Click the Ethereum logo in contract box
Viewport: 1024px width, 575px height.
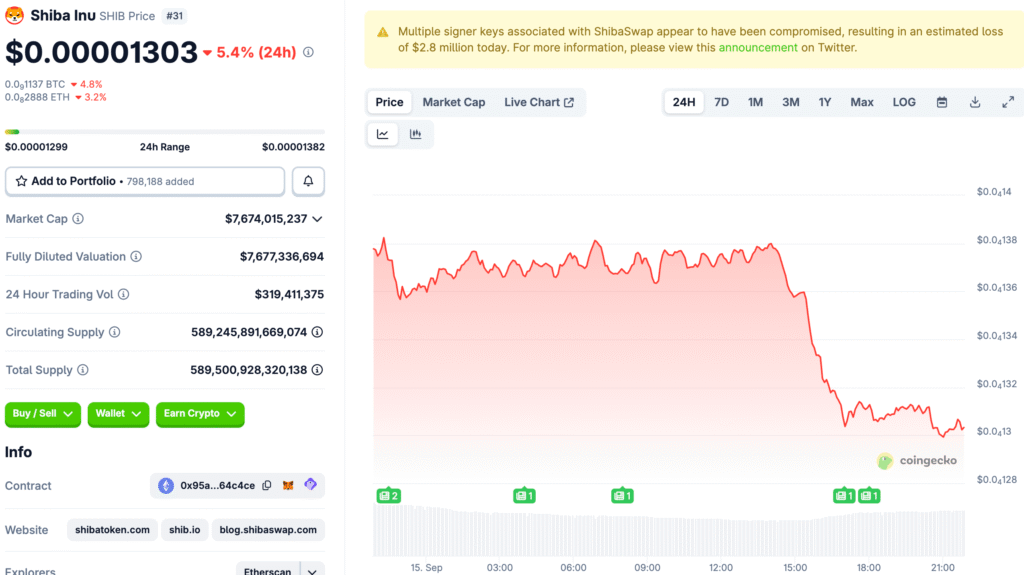(166, 485)
